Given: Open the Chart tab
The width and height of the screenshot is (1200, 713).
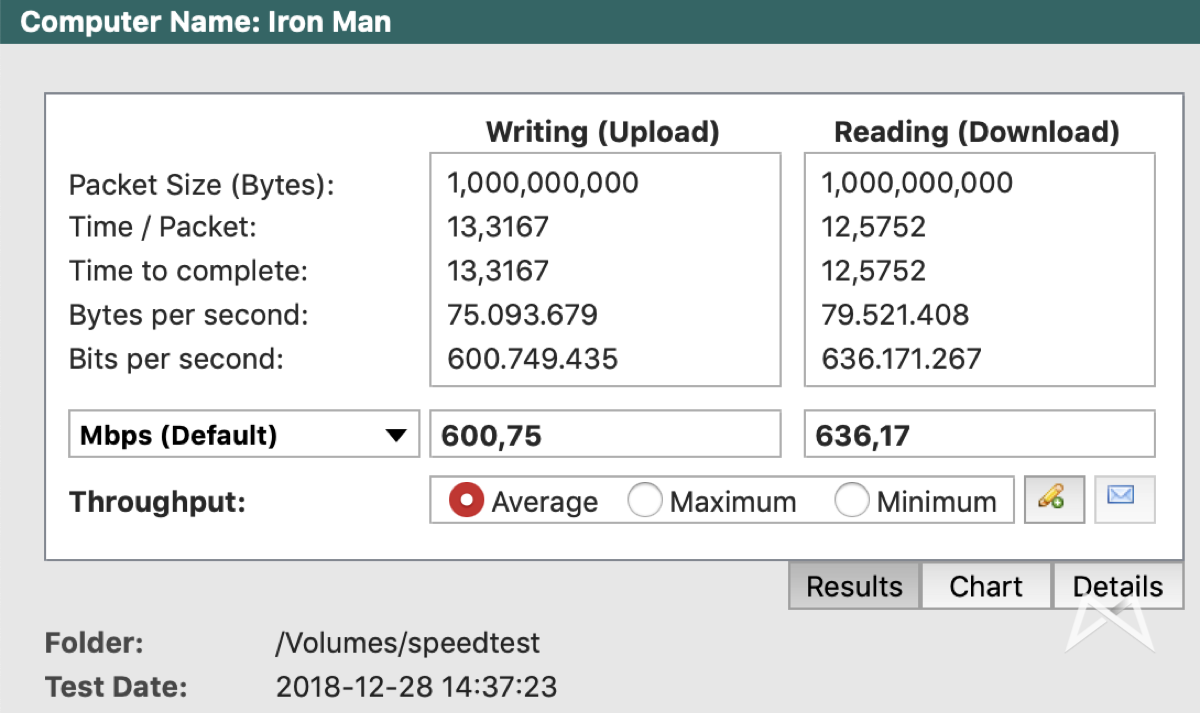Looking at the screenshot, I should [x=986, y=587].
